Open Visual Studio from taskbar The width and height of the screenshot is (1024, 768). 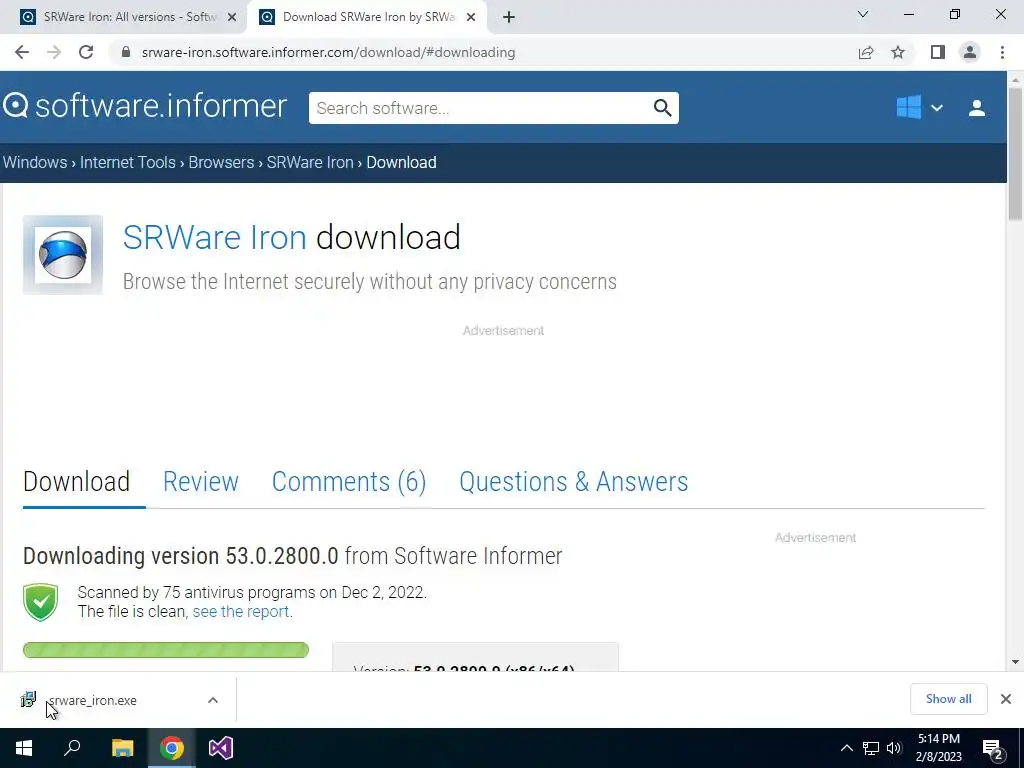[221, 748]
